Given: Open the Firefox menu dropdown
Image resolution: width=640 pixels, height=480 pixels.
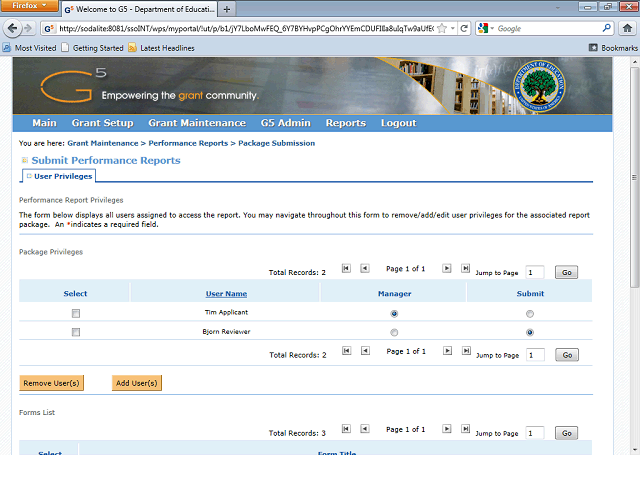Looking at the screenshot, I should pos(29,6).
